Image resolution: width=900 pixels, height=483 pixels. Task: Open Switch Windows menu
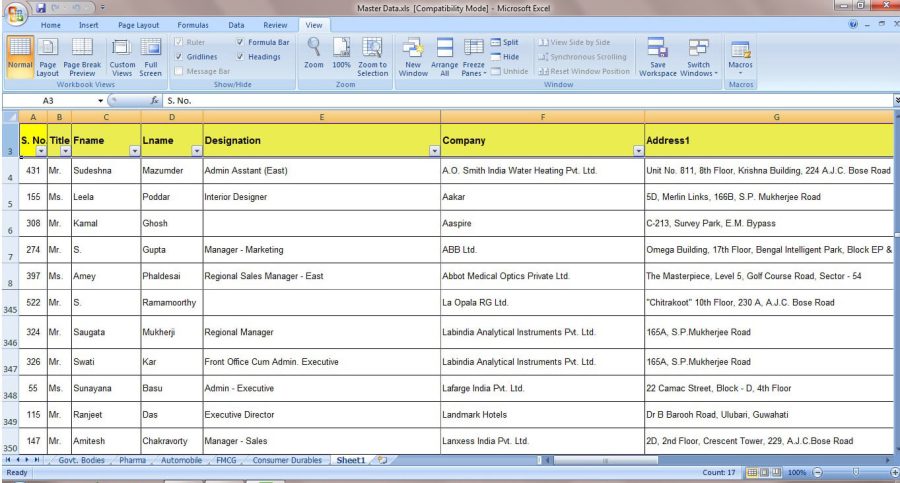699,57
